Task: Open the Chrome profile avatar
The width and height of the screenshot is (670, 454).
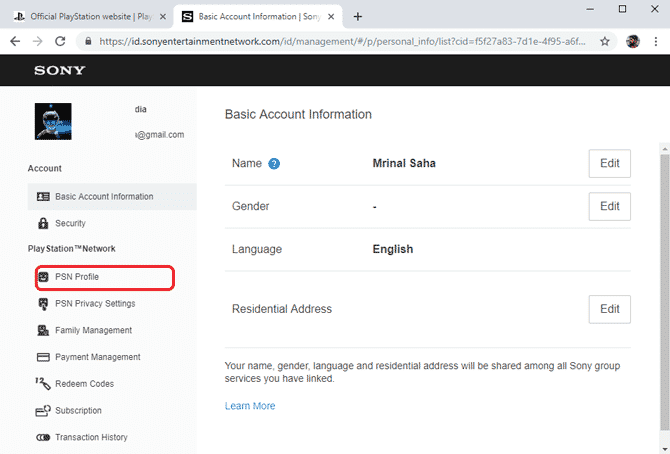Action: click(x=633, y=41)
